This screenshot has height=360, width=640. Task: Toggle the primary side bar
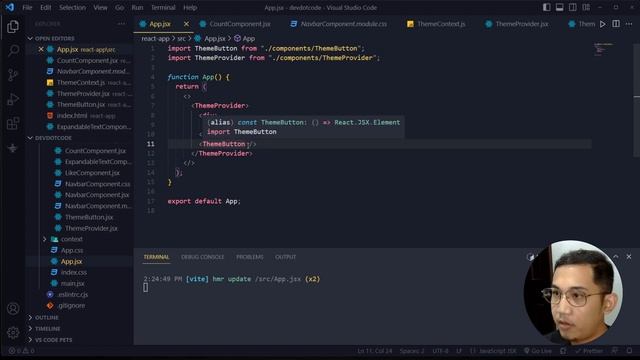[547, 7]
